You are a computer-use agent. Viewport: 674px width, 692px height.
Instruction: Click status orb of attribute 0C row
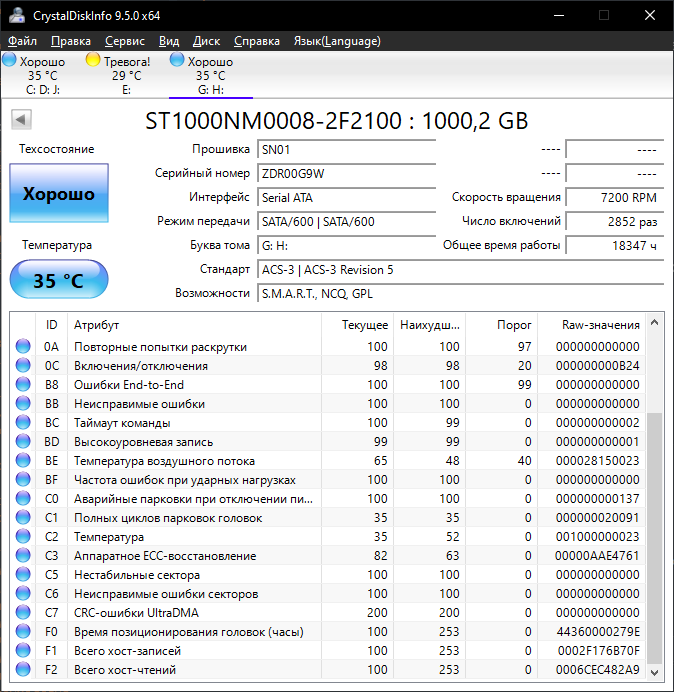pos(23,365)
